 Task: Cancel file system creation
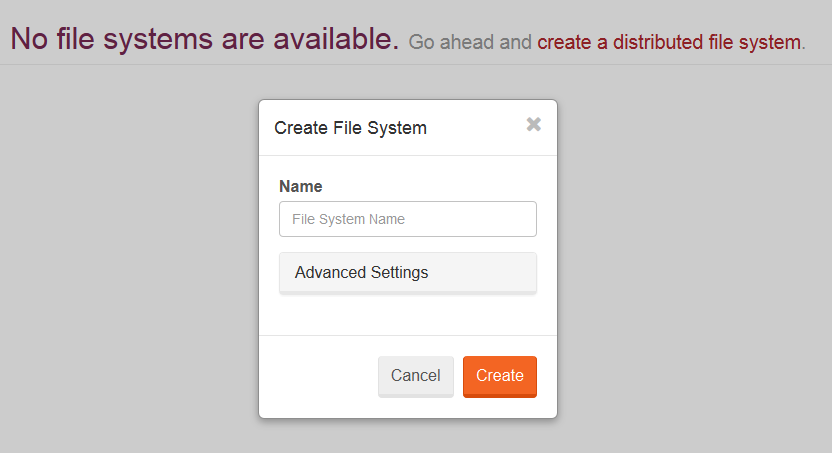(x=415, y=376)
